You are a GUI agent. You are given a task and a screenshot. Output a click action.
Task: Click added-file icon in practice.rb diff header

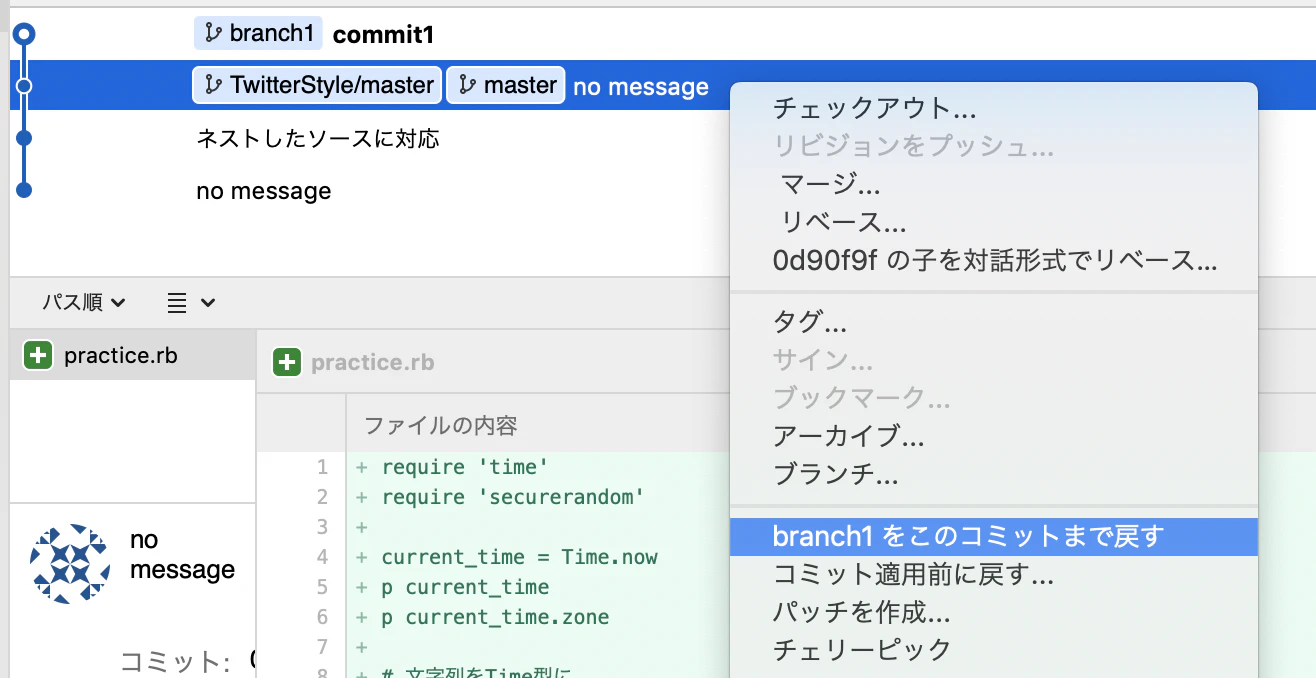point(287,362)
